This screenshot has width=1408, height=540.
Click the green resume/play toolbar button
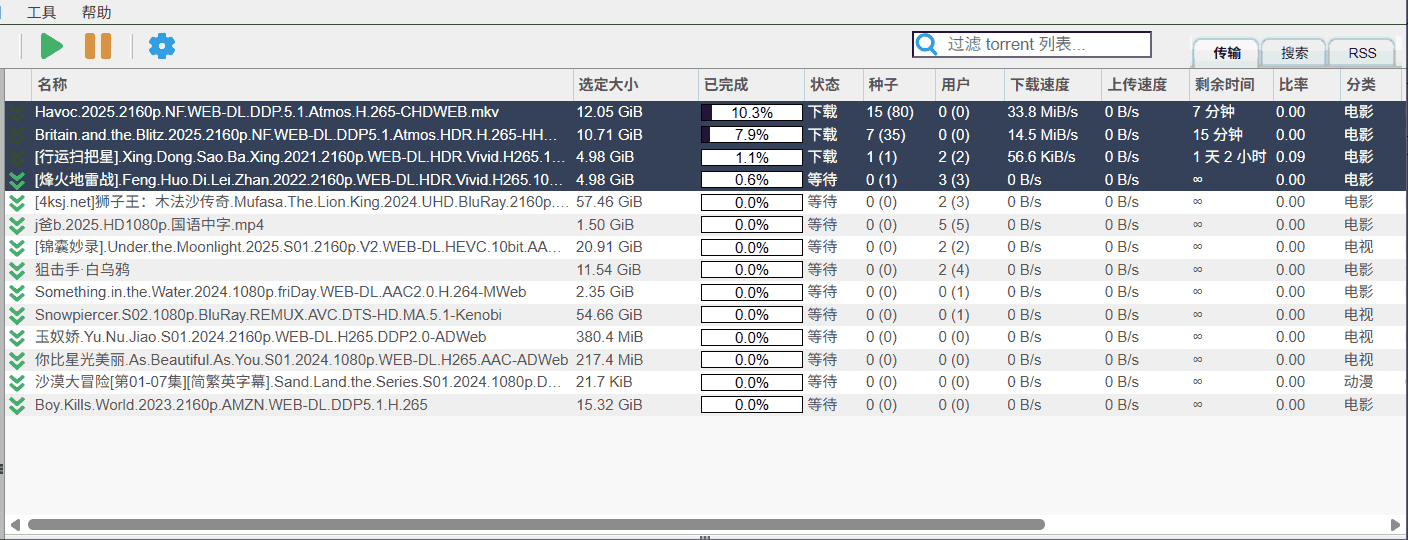pos(52,46)
